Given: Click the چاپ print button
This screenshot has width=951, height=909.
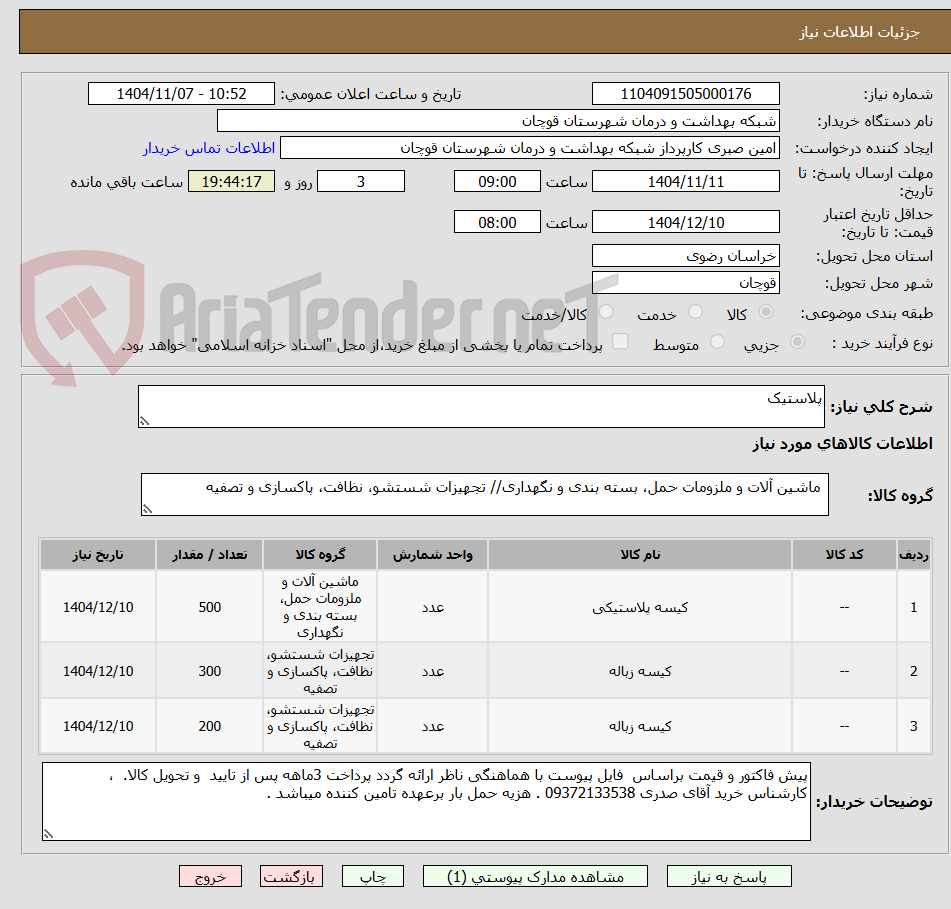Looking at the screenshot, I should point(372,876).
